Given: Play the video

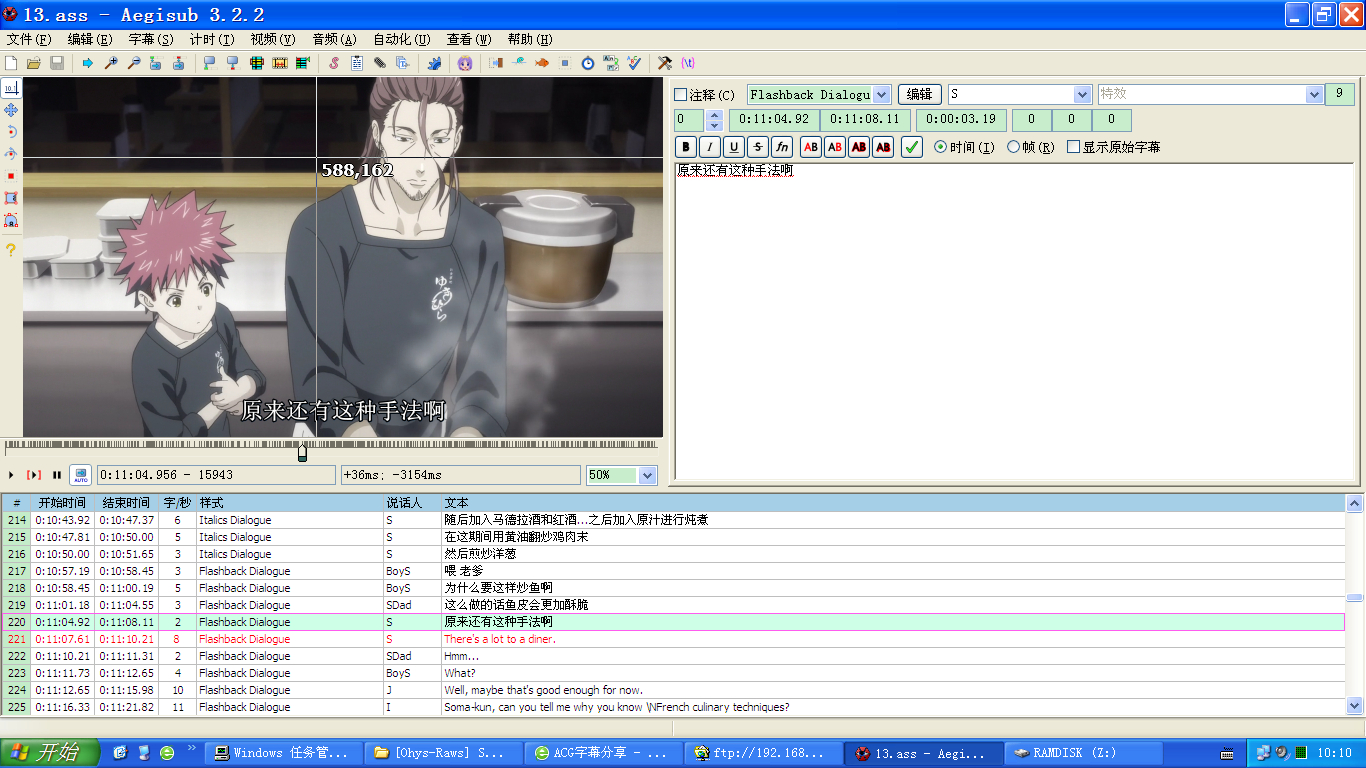Looking at the screenshot, I should tap(12, 475).
